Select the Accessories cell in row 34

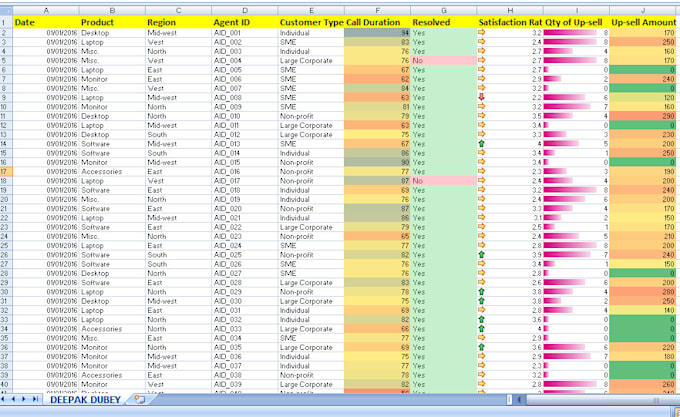coord(112,329)
